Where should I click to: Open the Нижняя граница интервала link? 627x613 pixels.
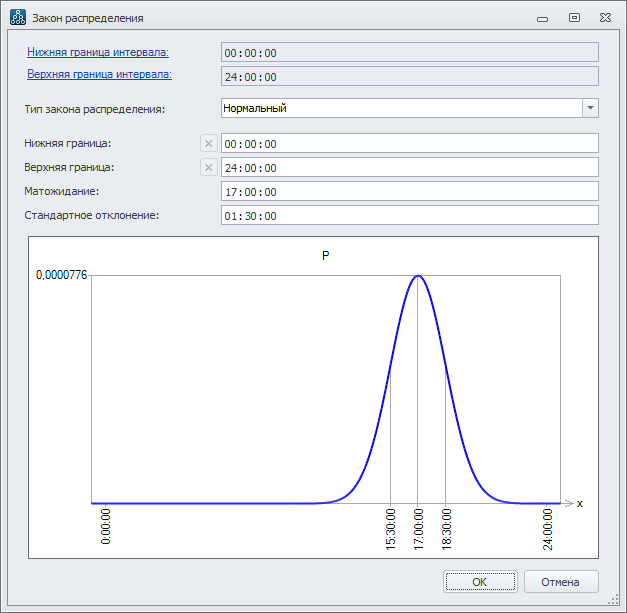(x=98, y=52)
